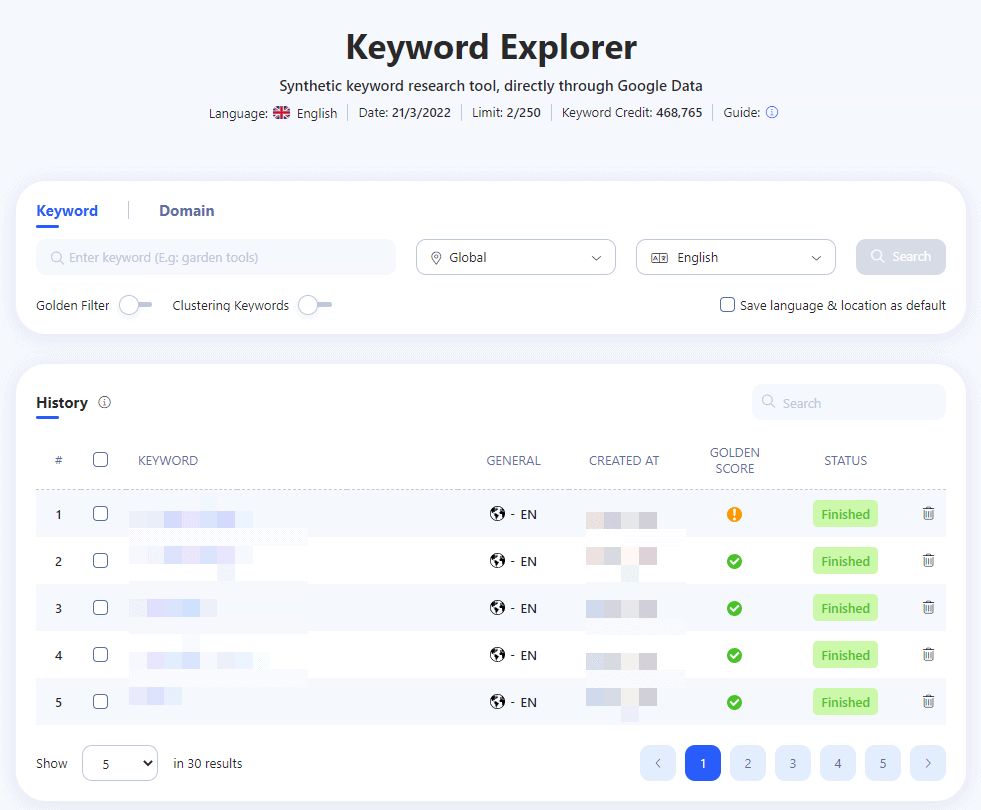Click the location pin icon in Global selector
This screenshot has width=981, height=810.
coord(436,258)
